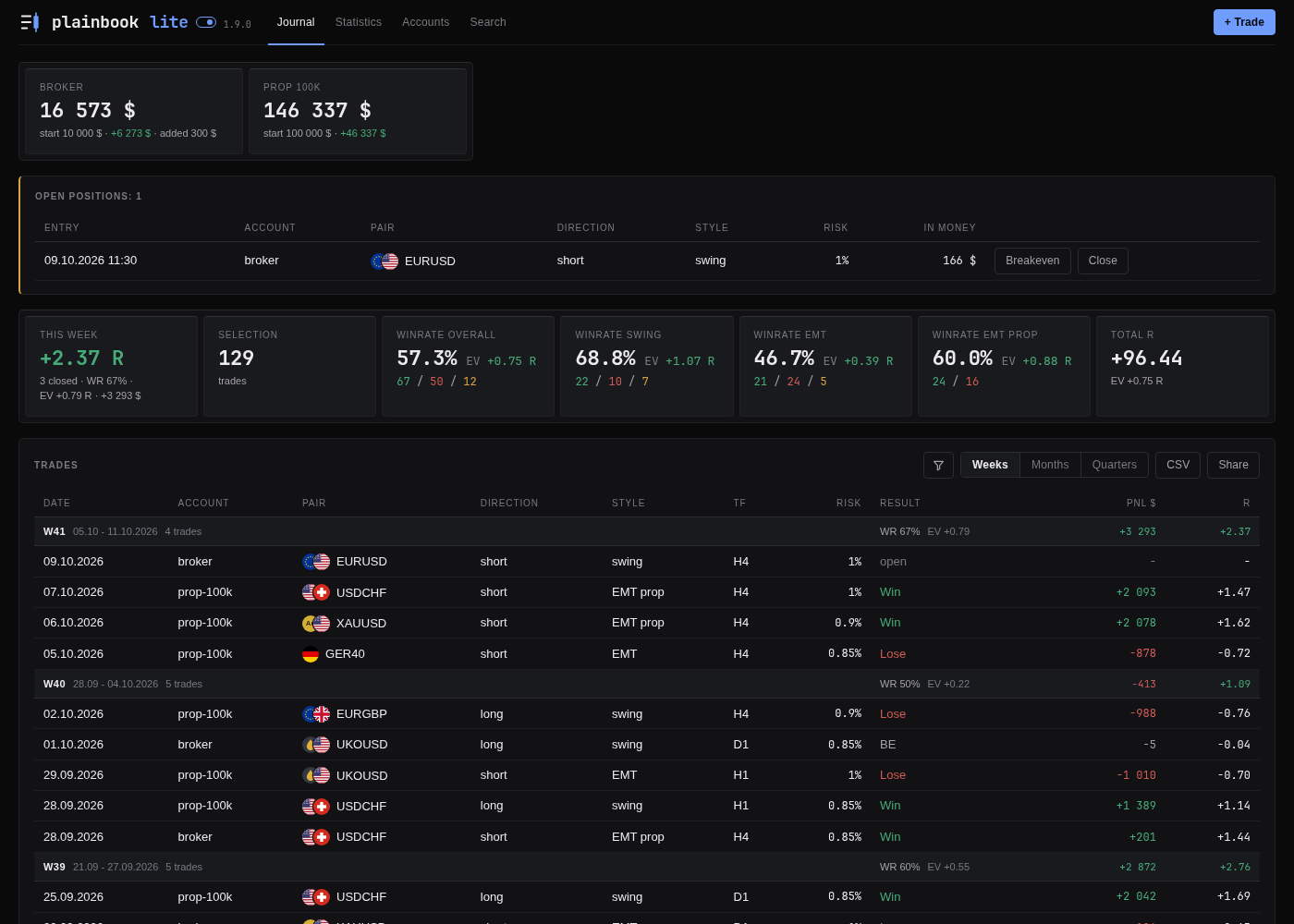Select the BROKER account card
This screenshot has height=924, width=1294.
point(134,111)
